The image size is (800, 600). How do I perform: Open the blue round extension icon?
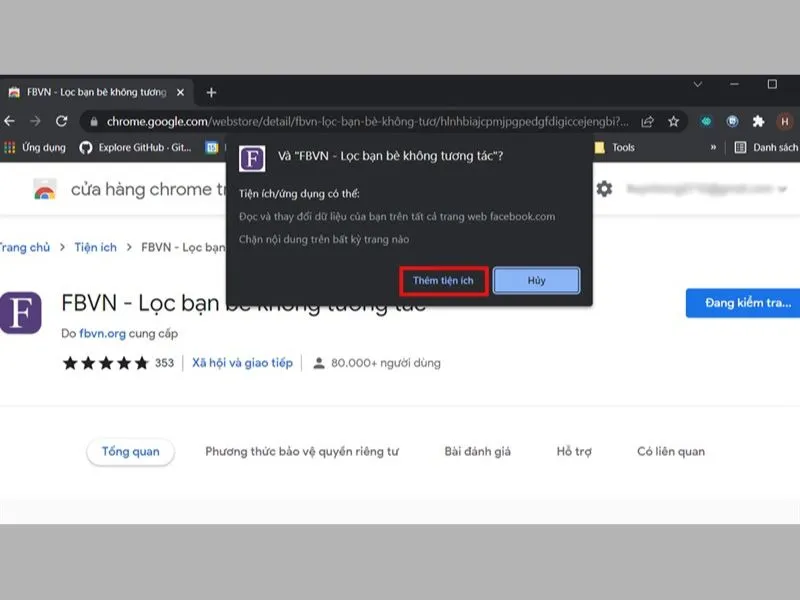pos(732,121)
